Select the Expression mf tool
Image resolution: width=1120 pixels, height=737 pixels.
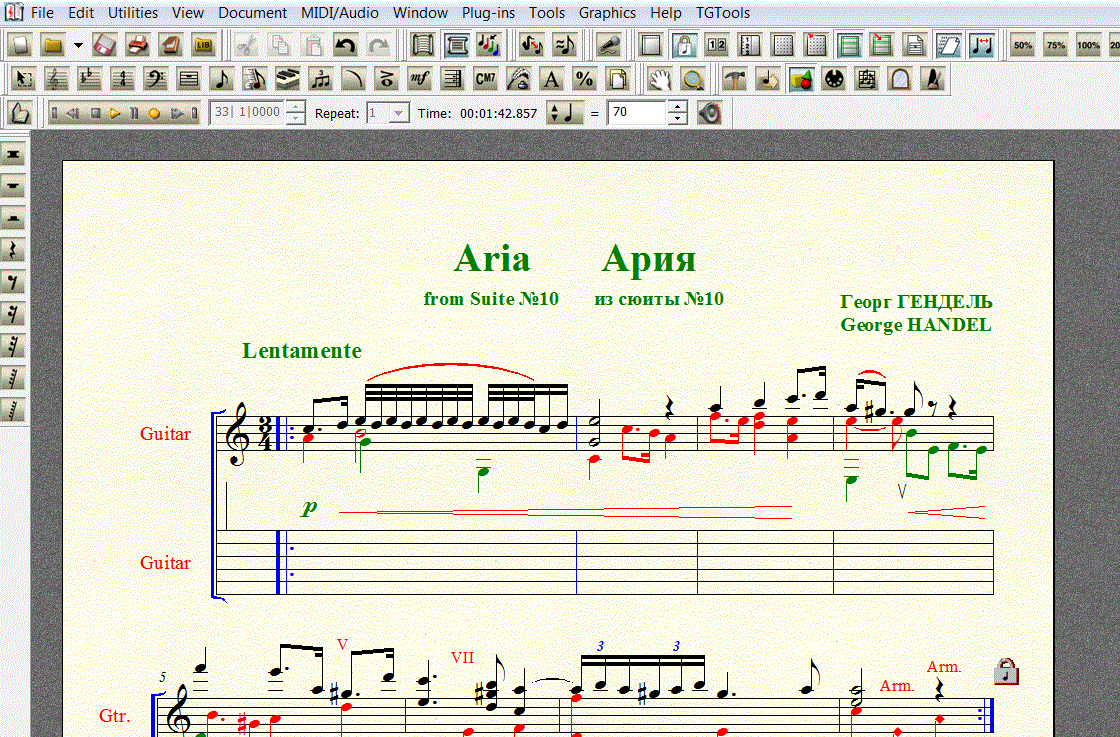point(419,79)
